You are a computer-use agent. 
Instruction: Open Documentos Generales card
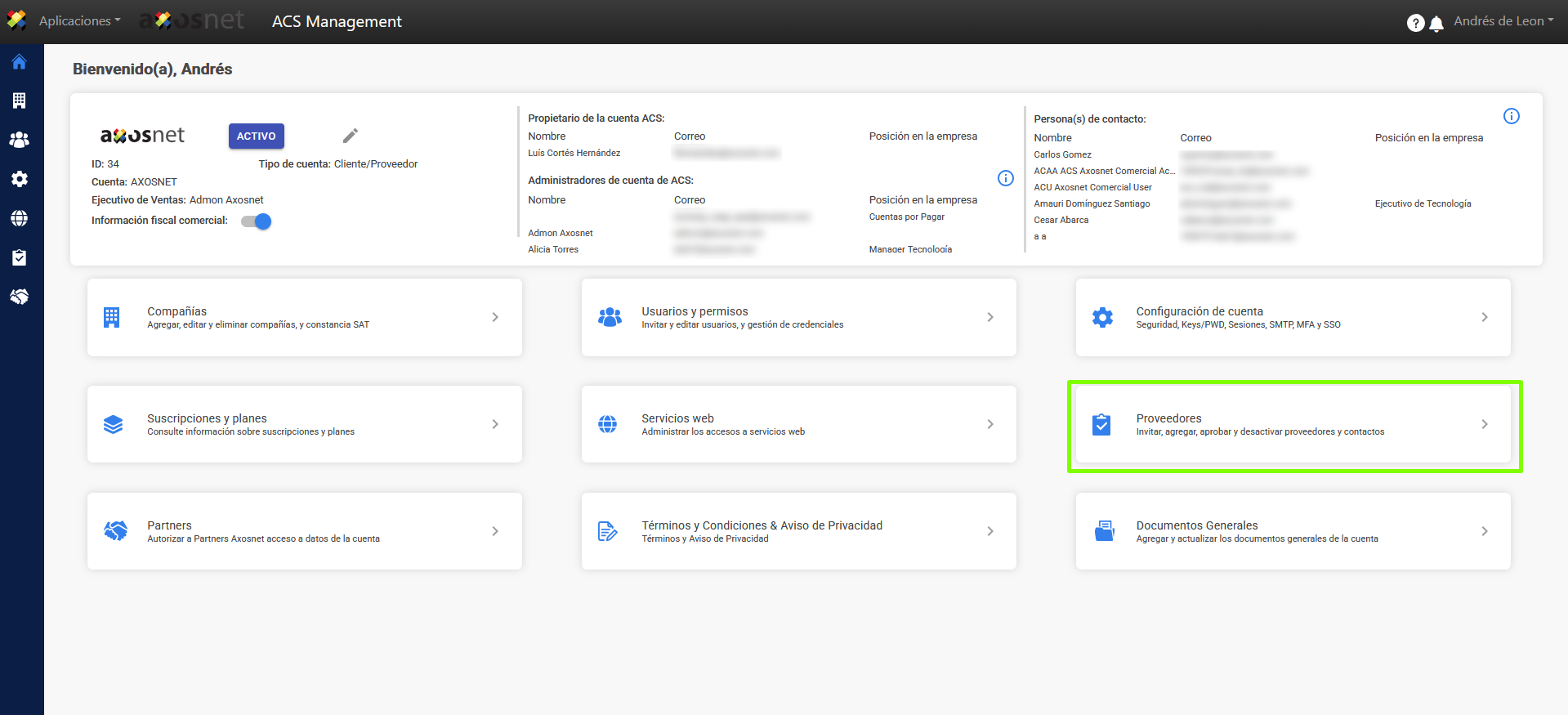pyautogui.click(x=1293, y=531)
